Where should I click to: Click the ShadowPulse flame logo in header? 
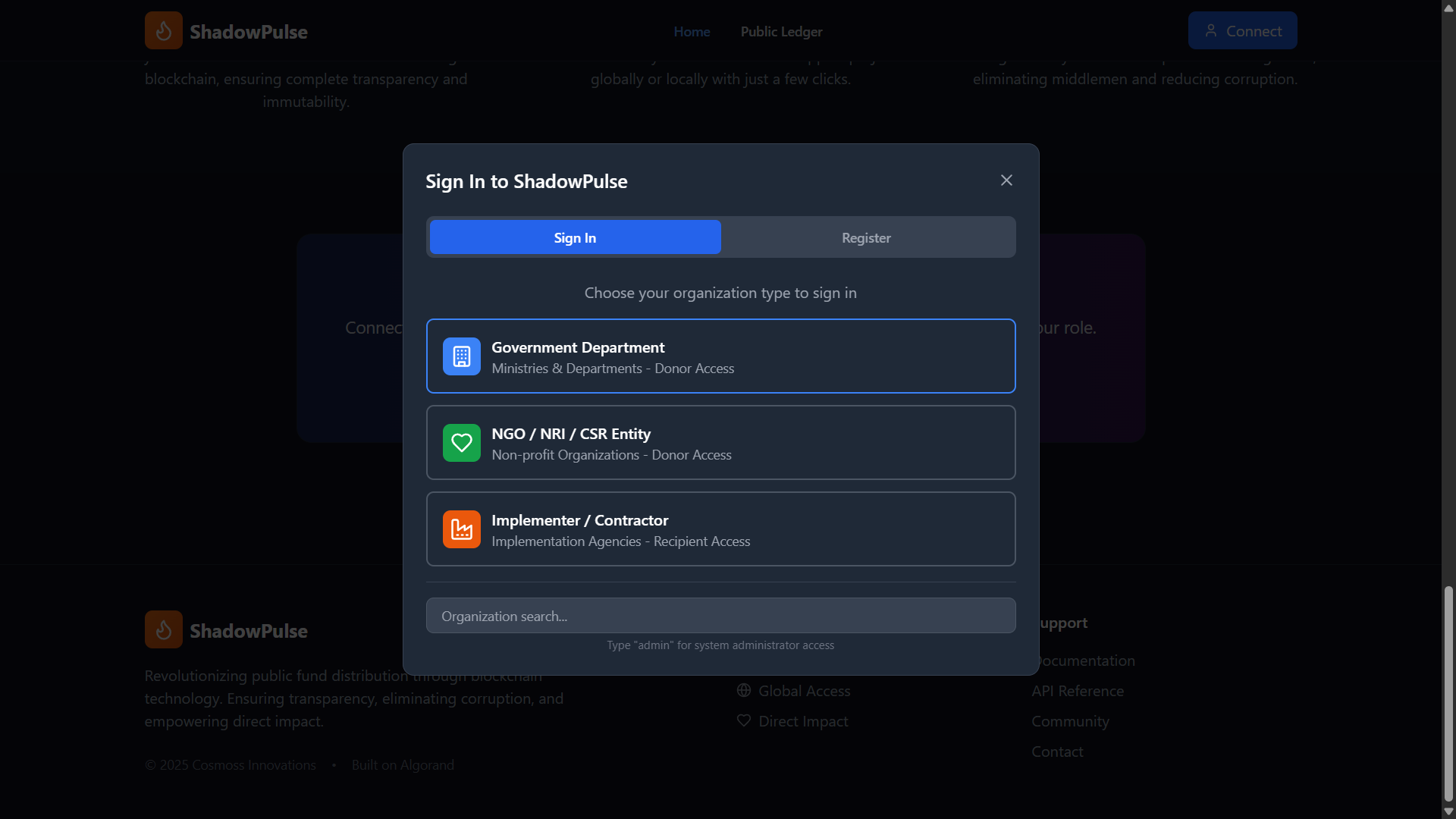click(163, 31)
